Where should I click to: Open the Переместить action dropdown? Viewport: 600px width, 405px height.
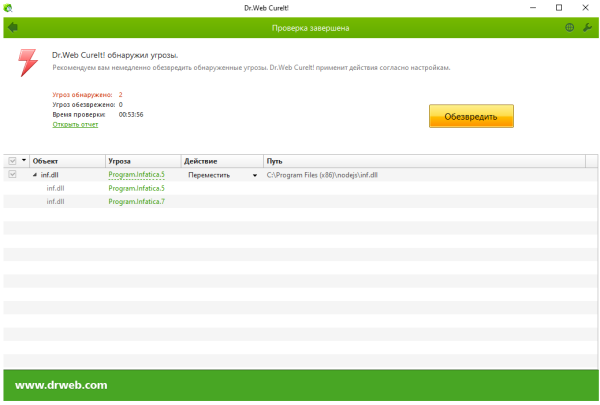(x=255, y=175)
